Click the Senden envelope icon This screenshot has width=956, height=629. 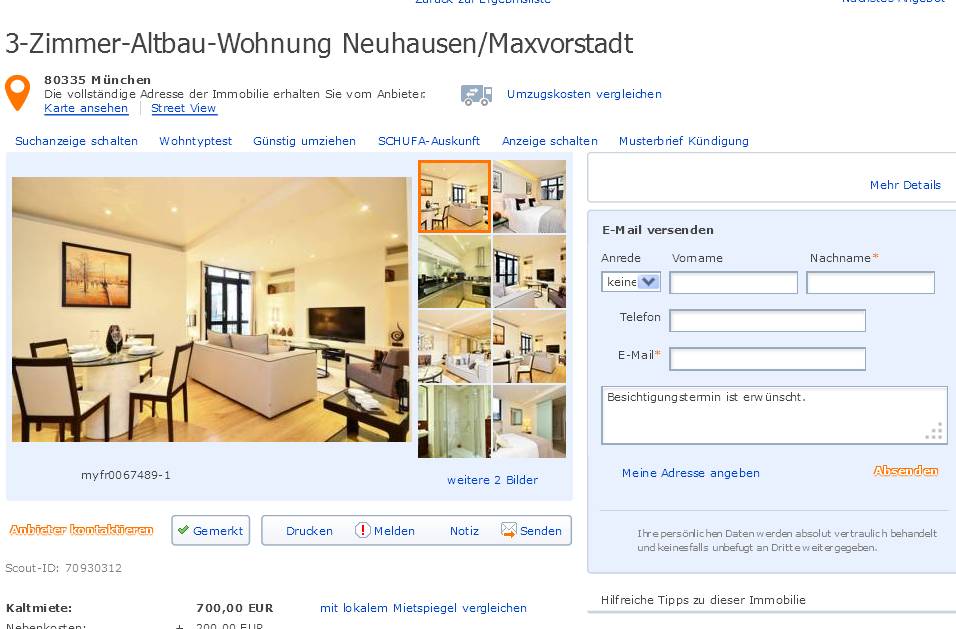tap(508, 530)
